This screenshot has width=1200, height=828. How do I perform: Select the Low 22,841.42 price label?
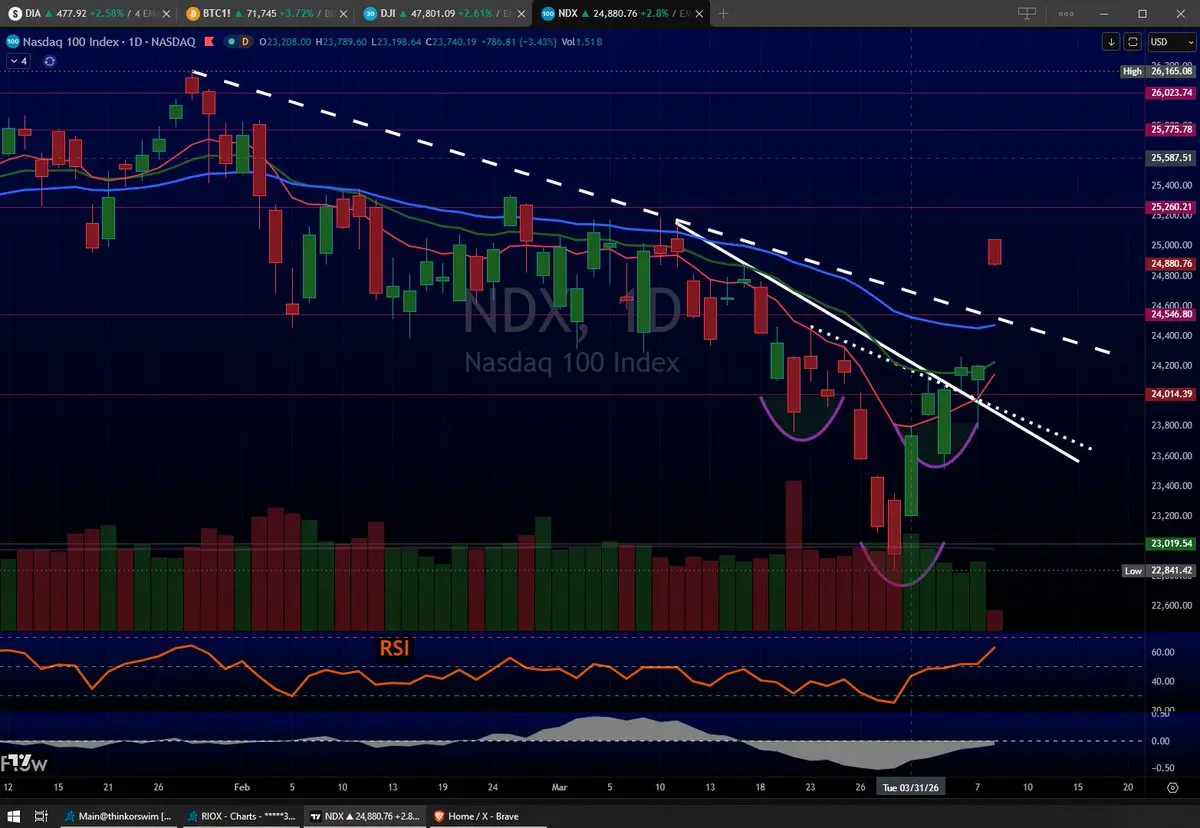1158,571
